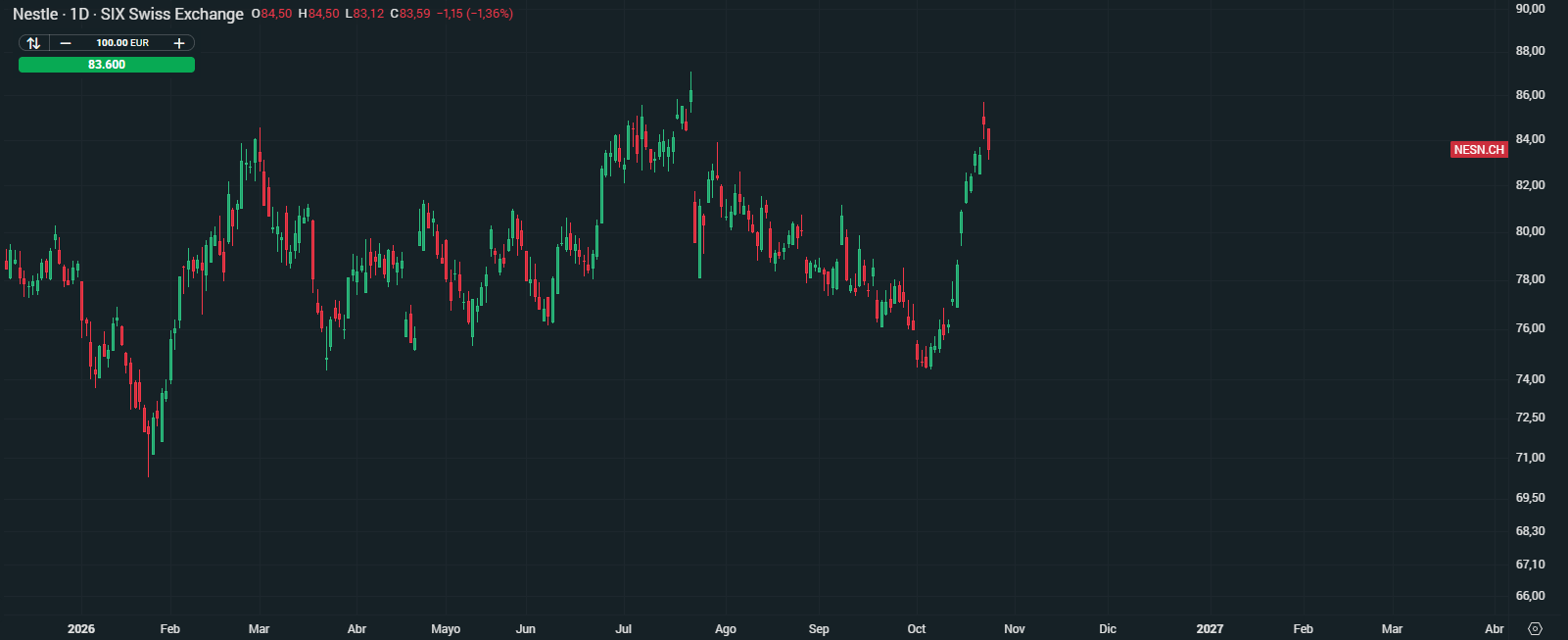The image size is (1568, 640).
Task: Click the 78,00 price axis label
Action: coord(1530,279)
